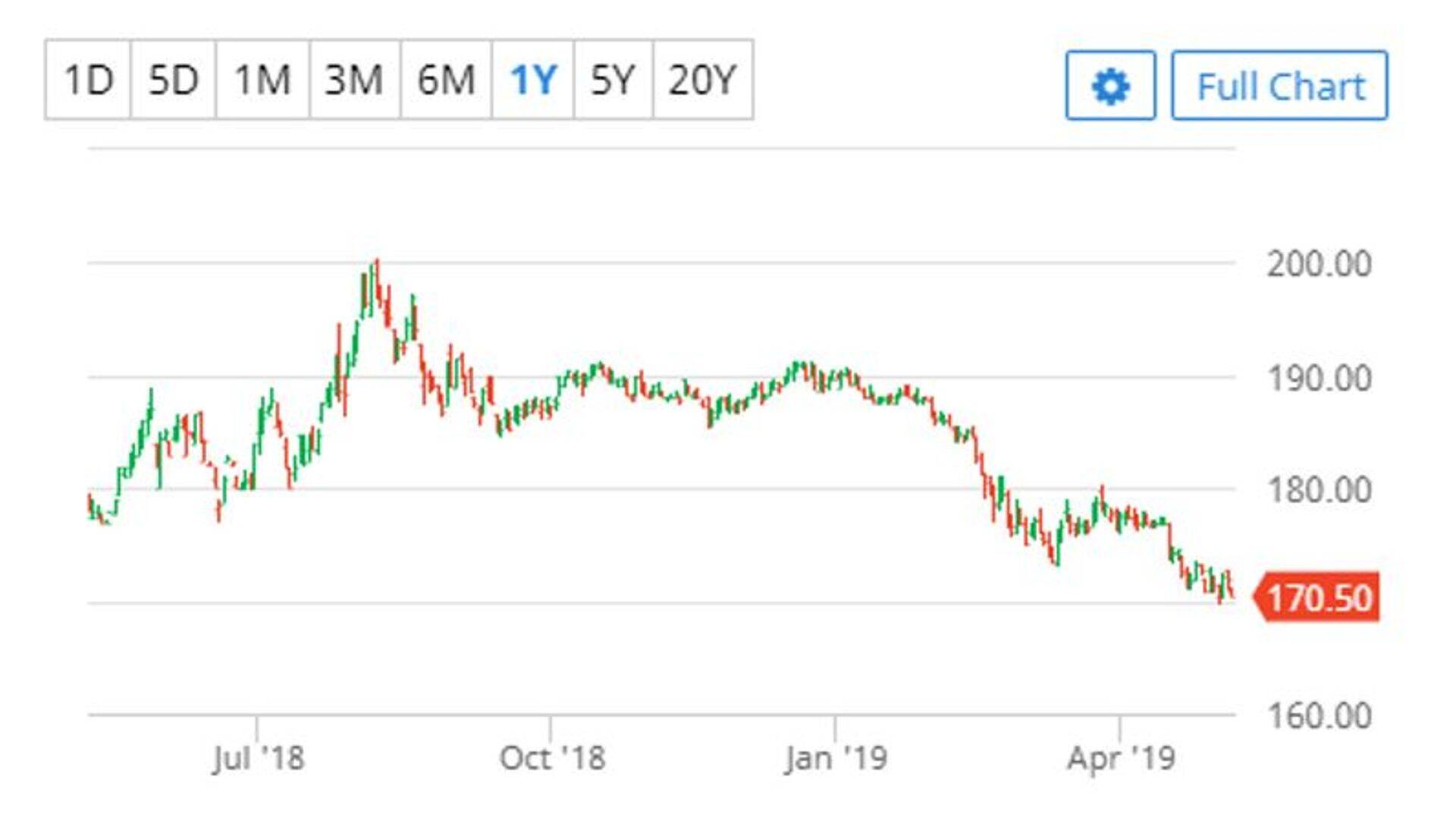Click the 160.00 axis label
This screenshot has height=814, width=1456.
(x=1319, y=715)
